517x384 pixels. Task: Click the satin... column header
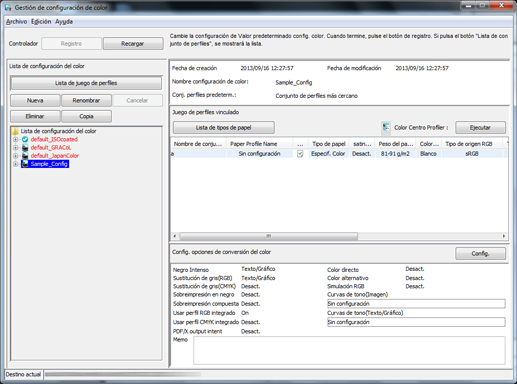point(362,144)
